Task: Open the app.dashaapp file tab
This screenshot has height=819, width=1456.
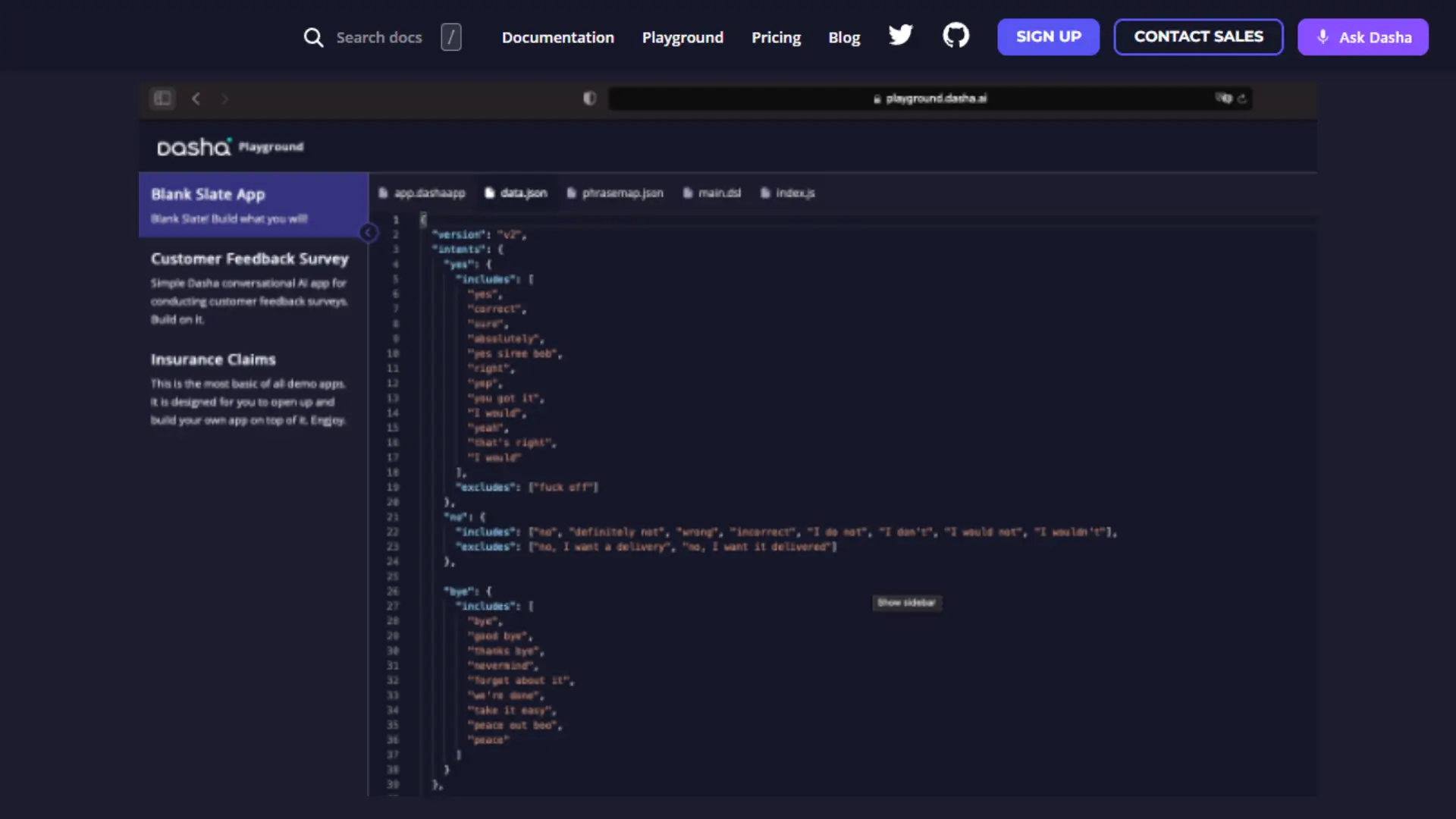Action: [x=422, y=193]
